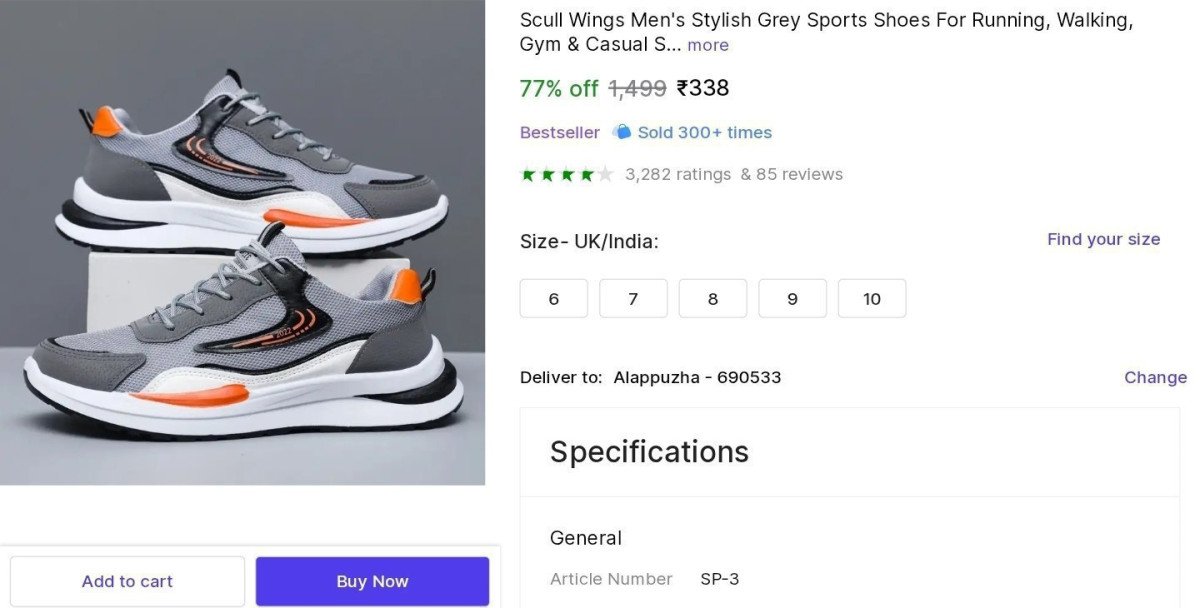The width and height of the screenshot is (1200, 608).
Task: Select size 6
Action: coord(554,299)
